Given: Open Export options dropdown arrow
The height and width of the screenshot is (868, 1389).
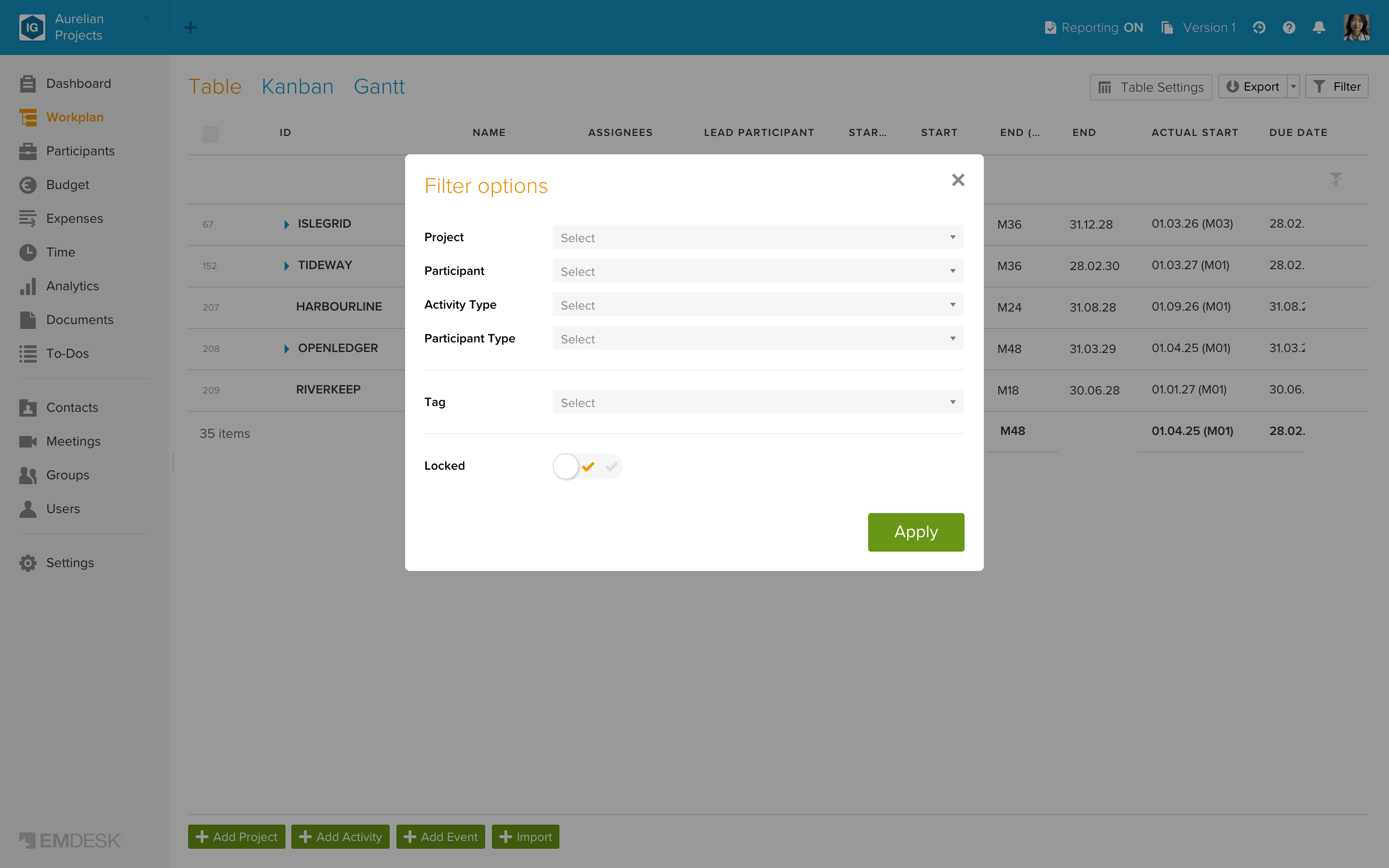Looking at the screenshot, I should click(1293, 87).
